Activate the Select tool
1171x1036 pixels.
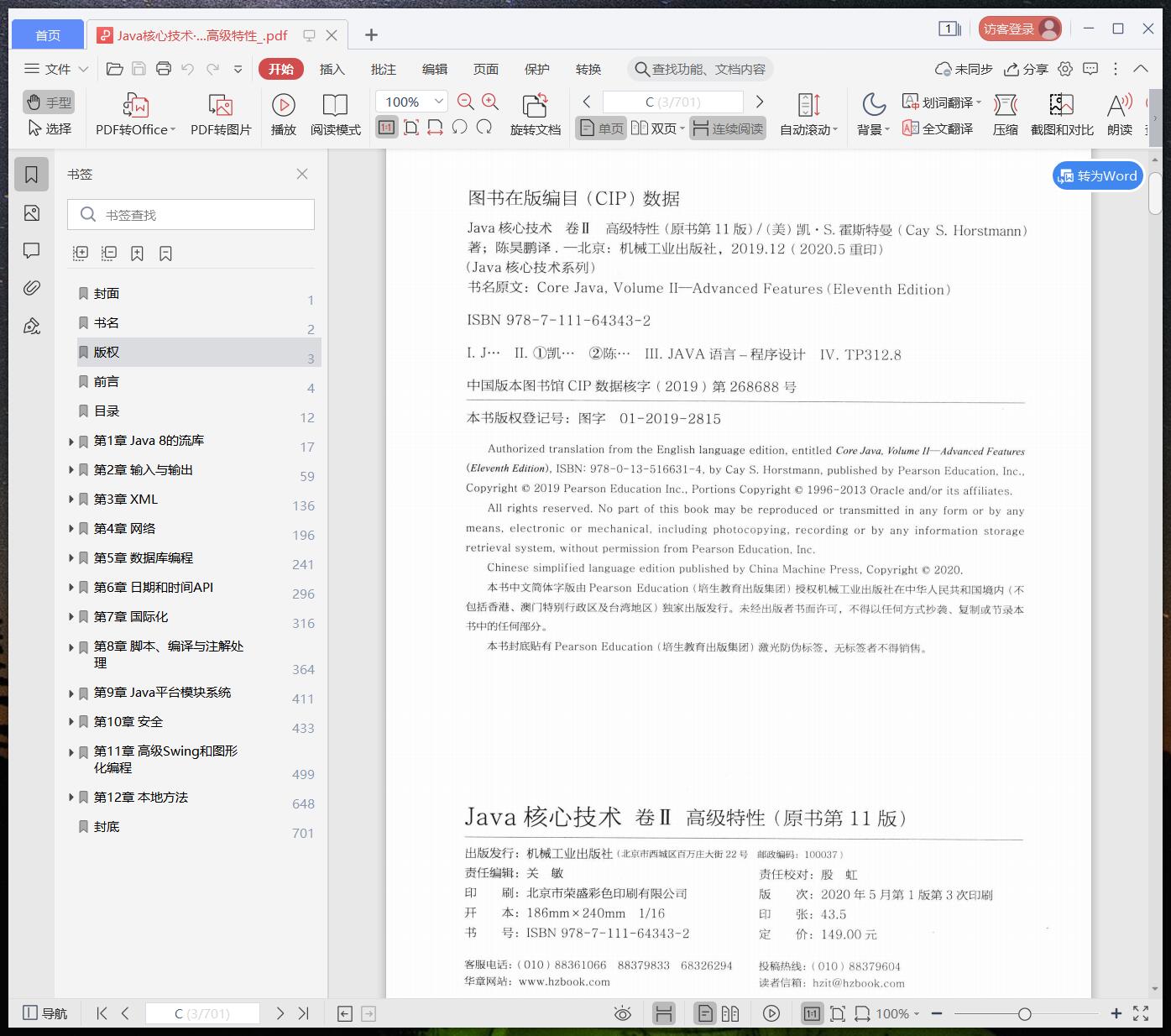[x=49, y=128]
